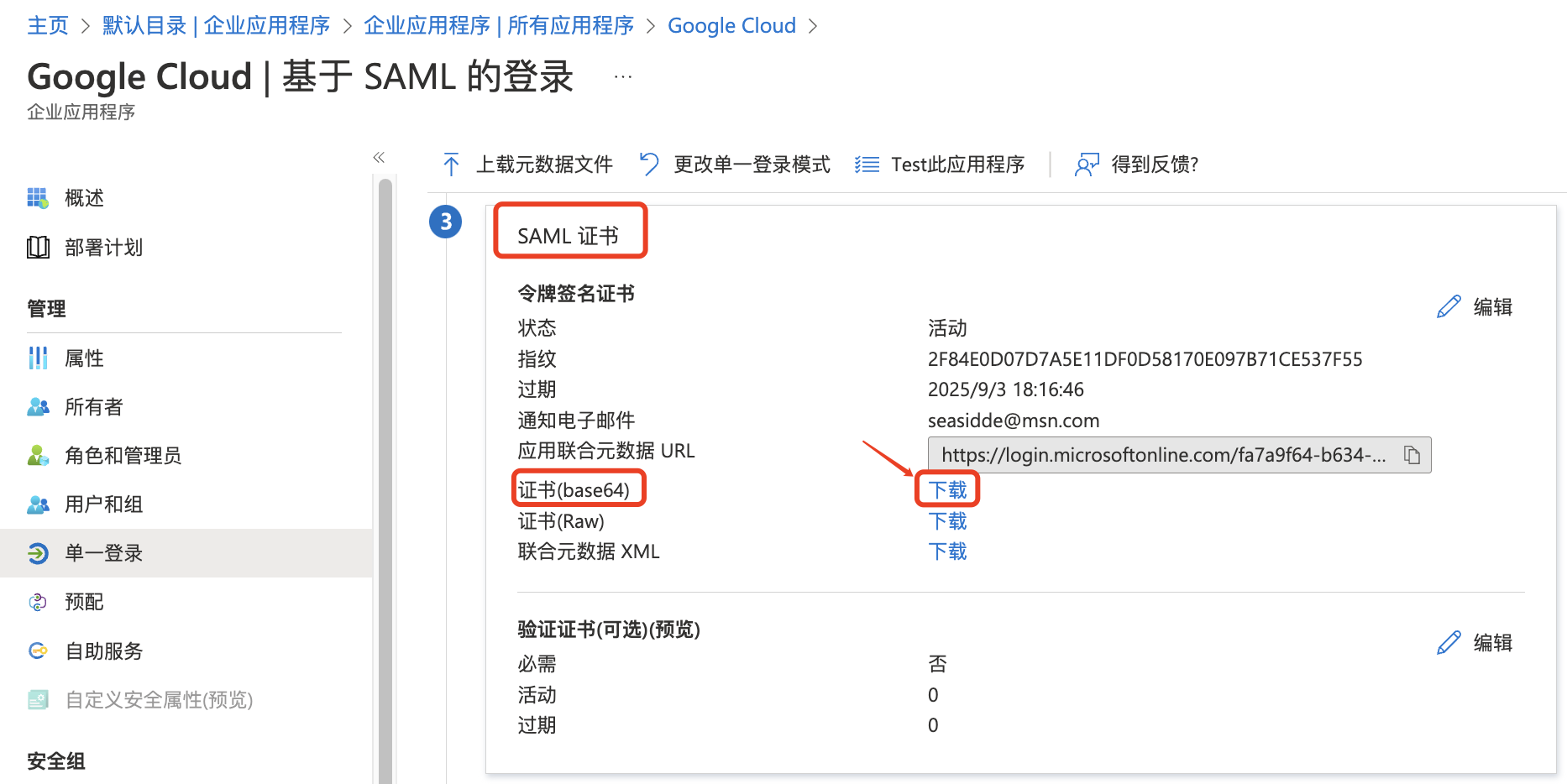Click the 预配 sync icon
The height and width of the screenshot is (784, 1567).
pos(38,602)
